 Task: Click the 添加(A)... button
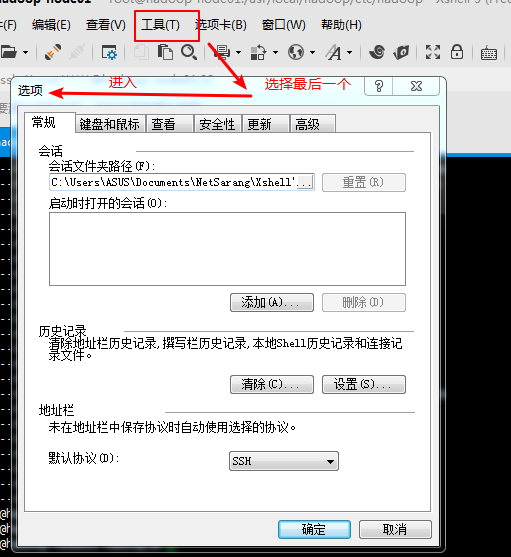272,302
